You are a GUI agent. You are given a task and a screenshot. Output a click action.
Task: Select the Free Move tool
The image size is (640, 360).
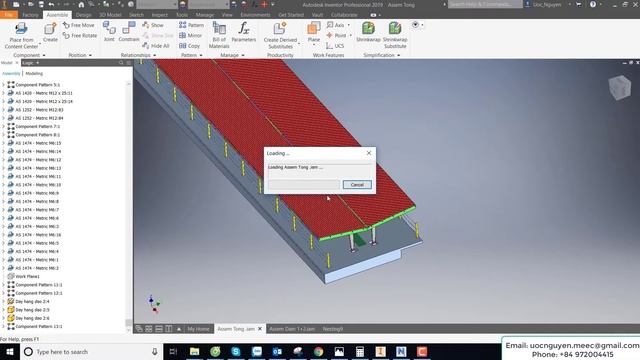(x=79, y=25)
